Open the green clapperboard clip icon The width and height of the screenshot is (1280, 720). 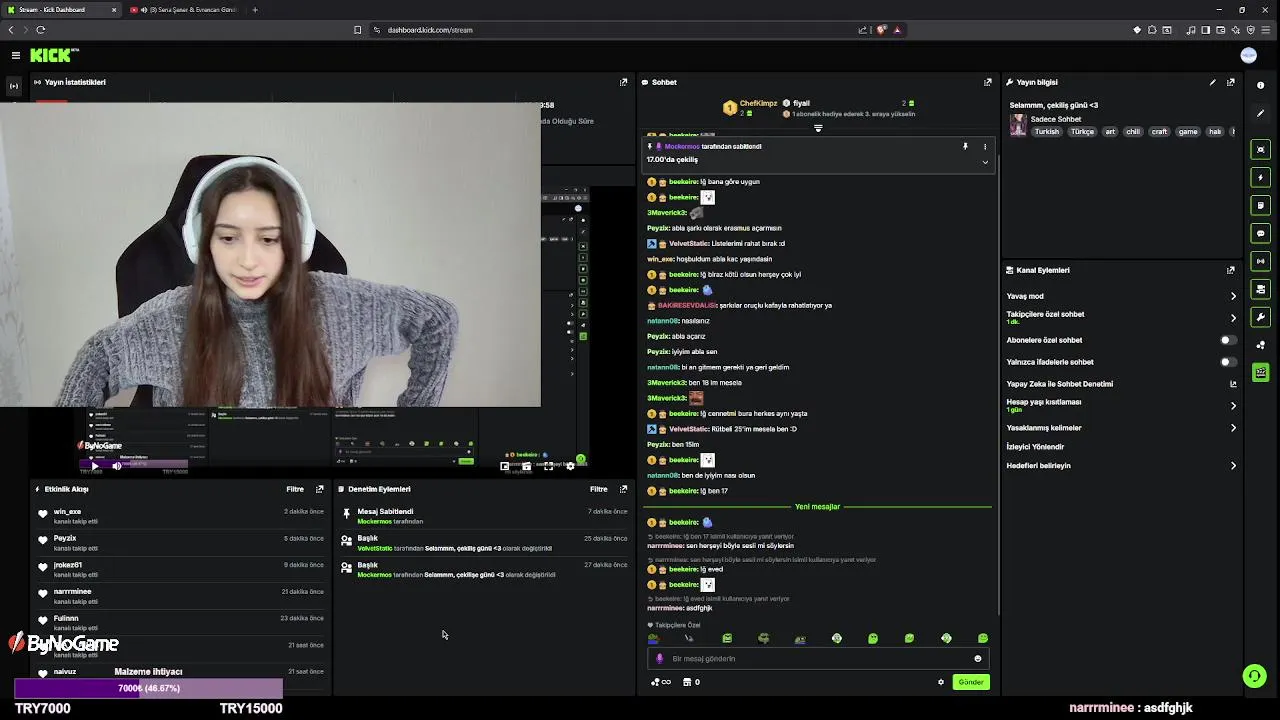[x=1261, y=372]
